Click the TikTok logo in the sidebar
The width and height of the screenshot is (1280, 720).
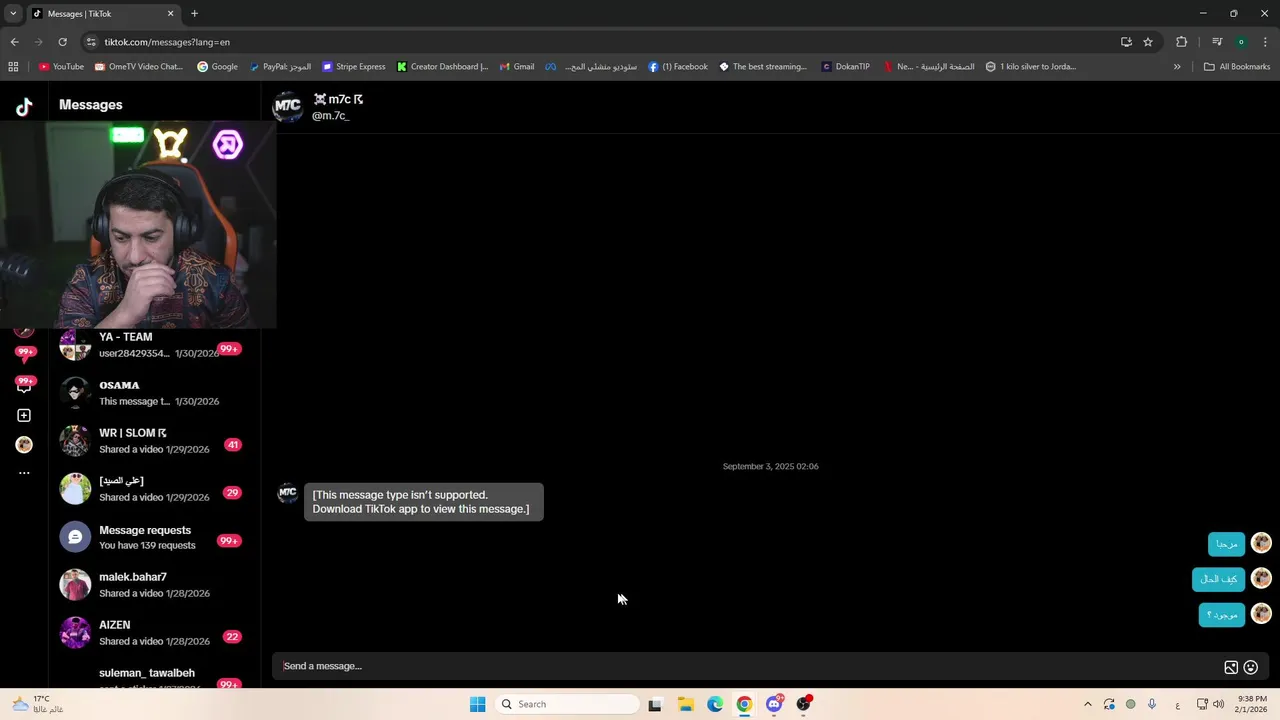point(24,107)
